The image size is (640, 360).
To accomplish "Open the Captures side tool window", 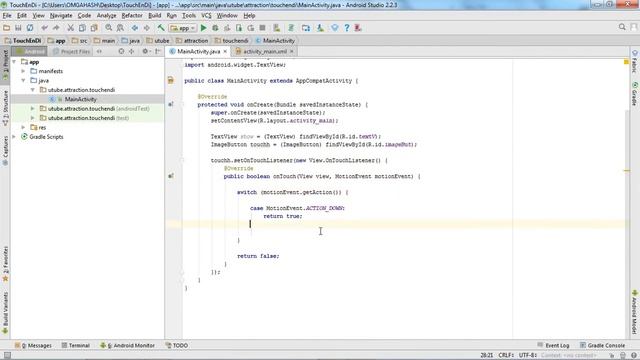I will (5, 151).
